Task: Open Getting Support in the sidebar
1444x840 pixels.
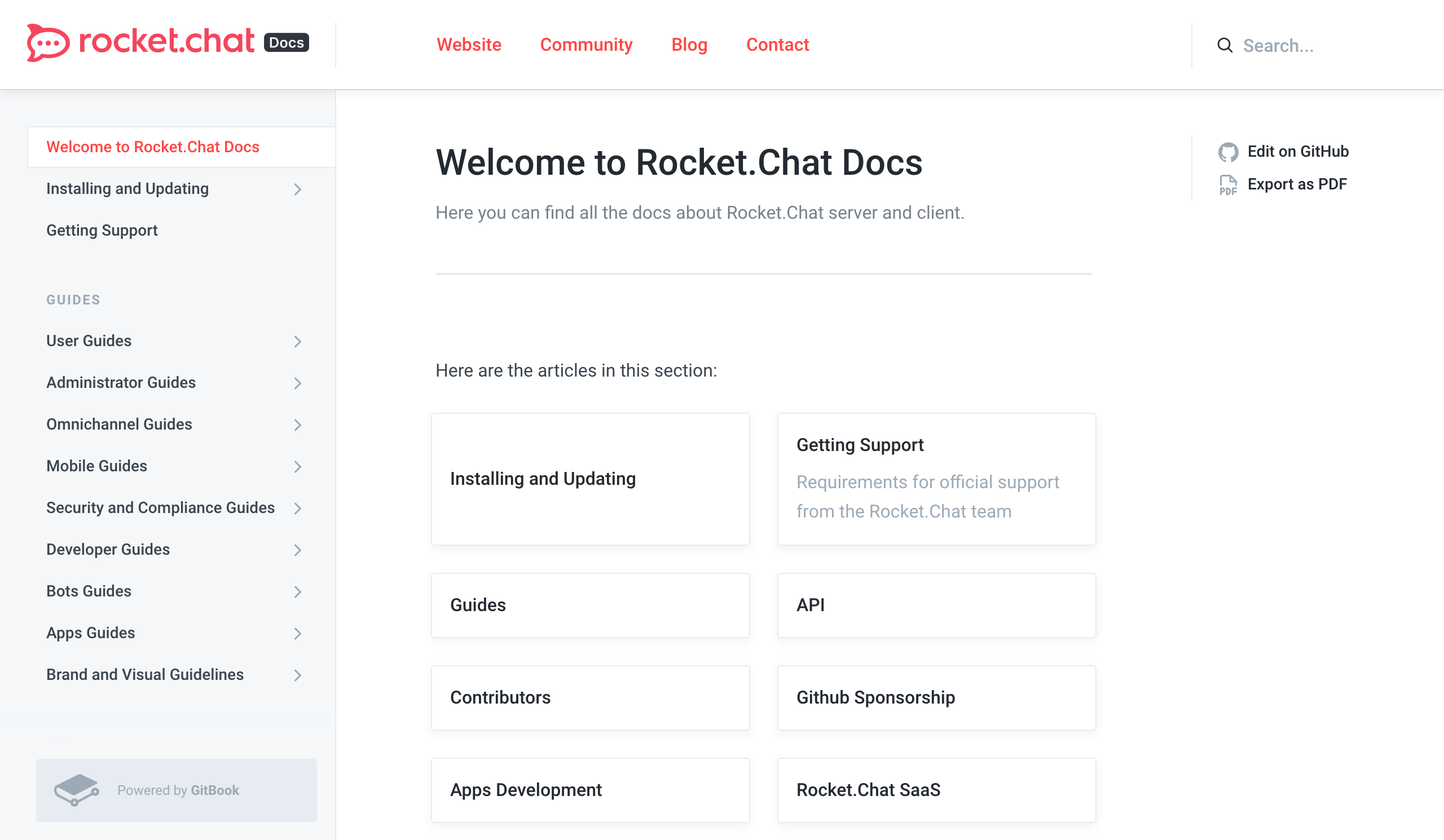Action: point(102,231)
